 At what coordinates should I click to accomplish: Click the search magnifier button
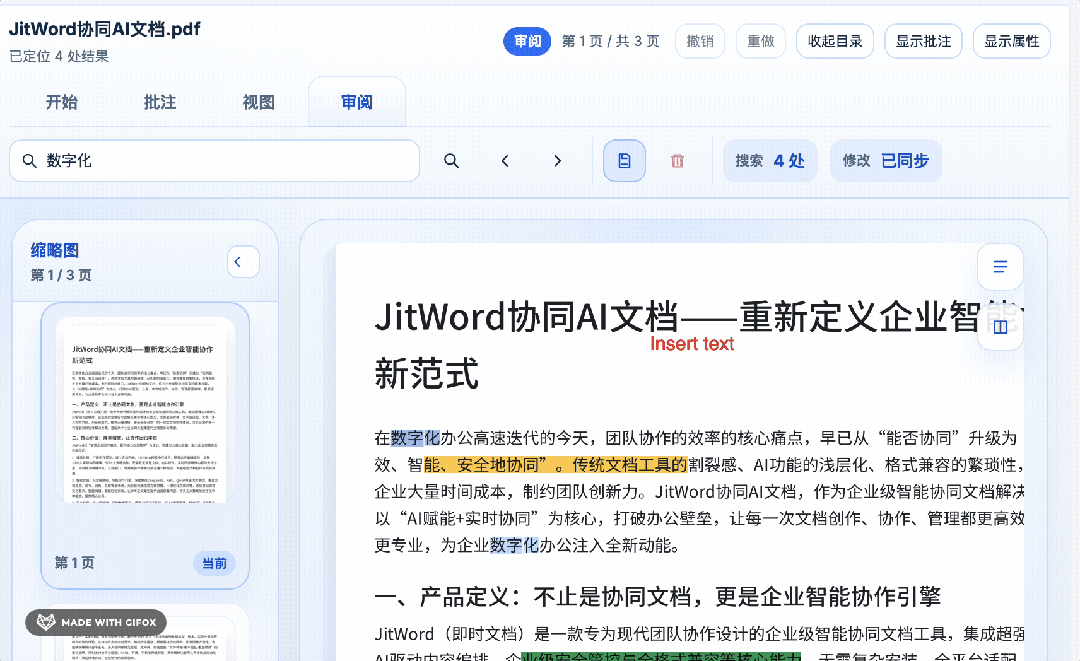(451, 160)
